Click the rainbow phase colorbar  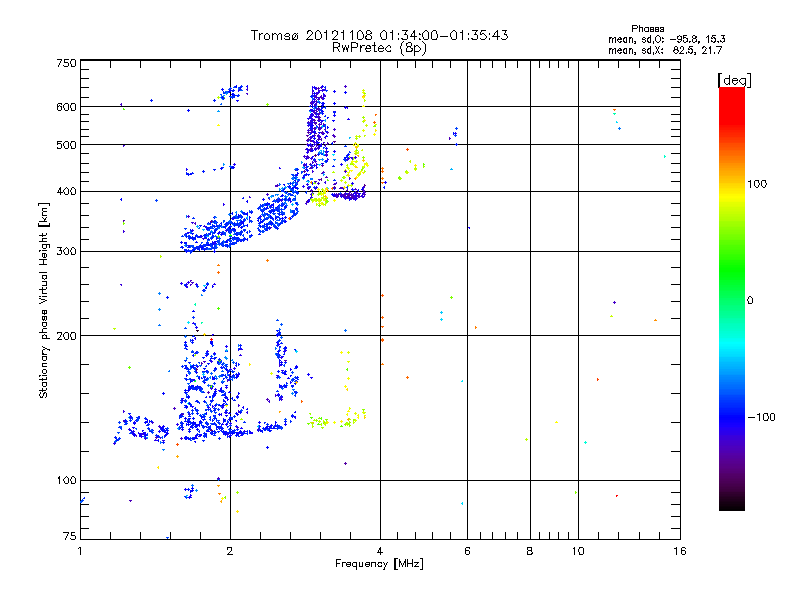[x=732, y=298]
